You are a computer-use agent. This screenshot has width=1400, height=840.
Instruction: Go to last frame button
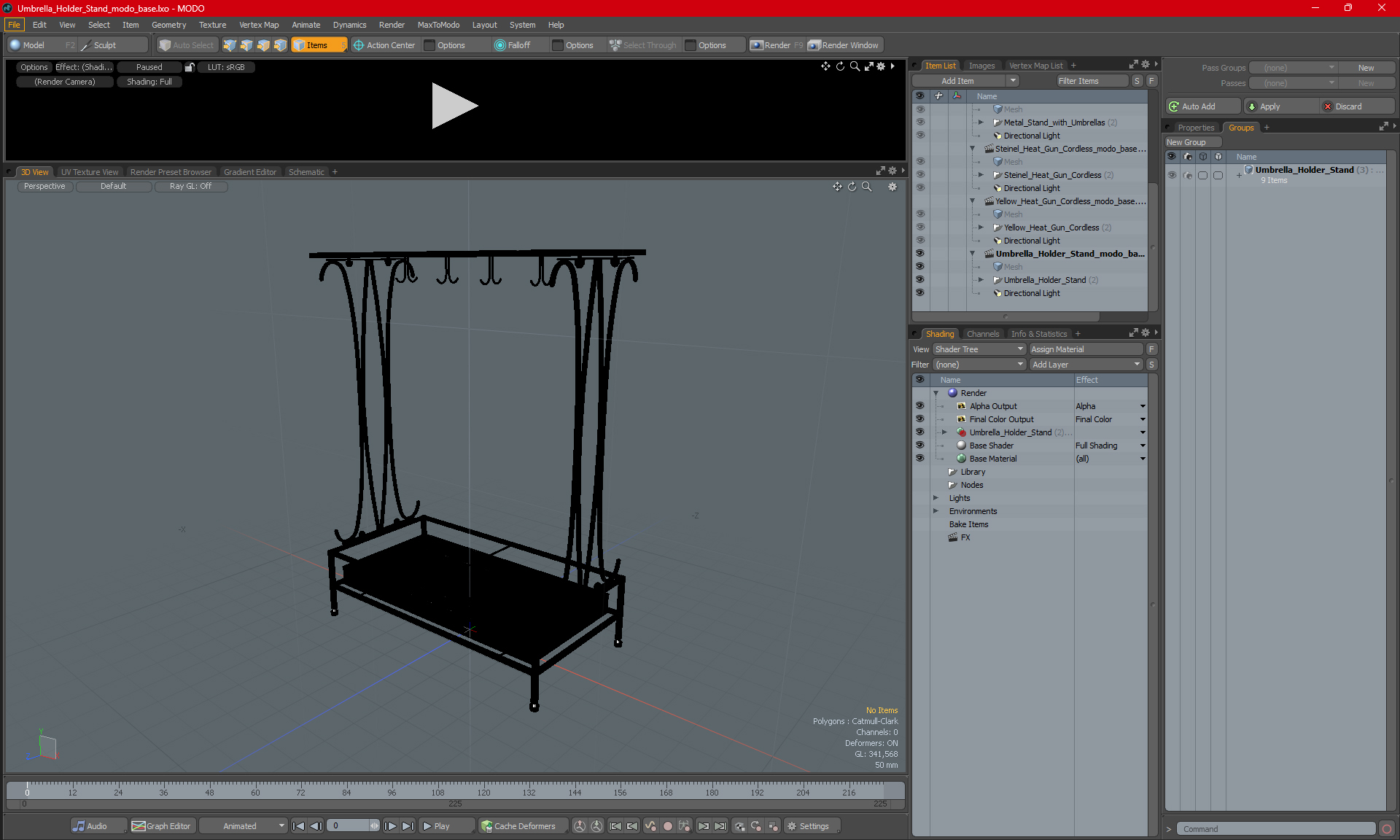click(x=408, y=826)
